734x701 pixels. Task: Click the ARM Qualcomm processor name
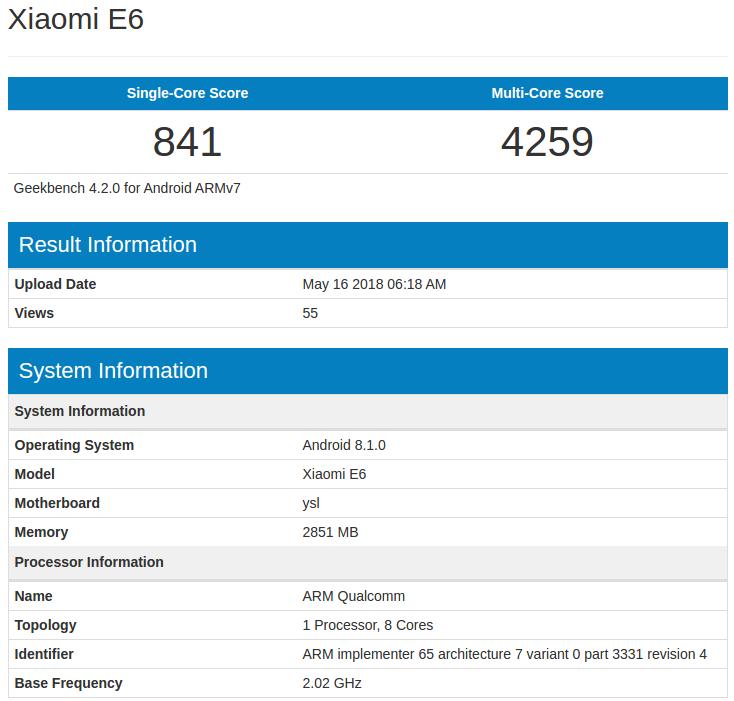tap(353, 596)
